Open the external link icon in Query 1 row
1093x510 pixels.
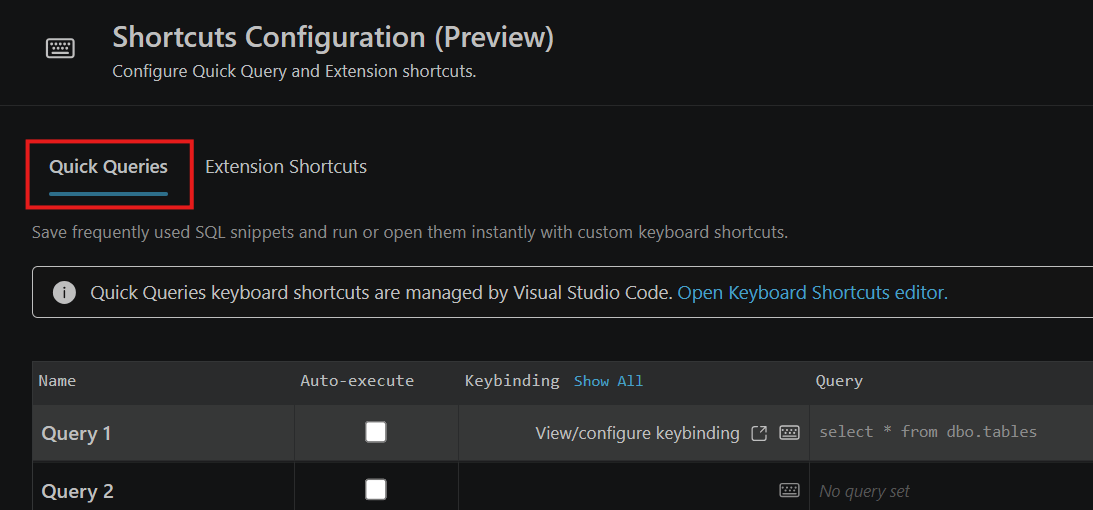759,433
